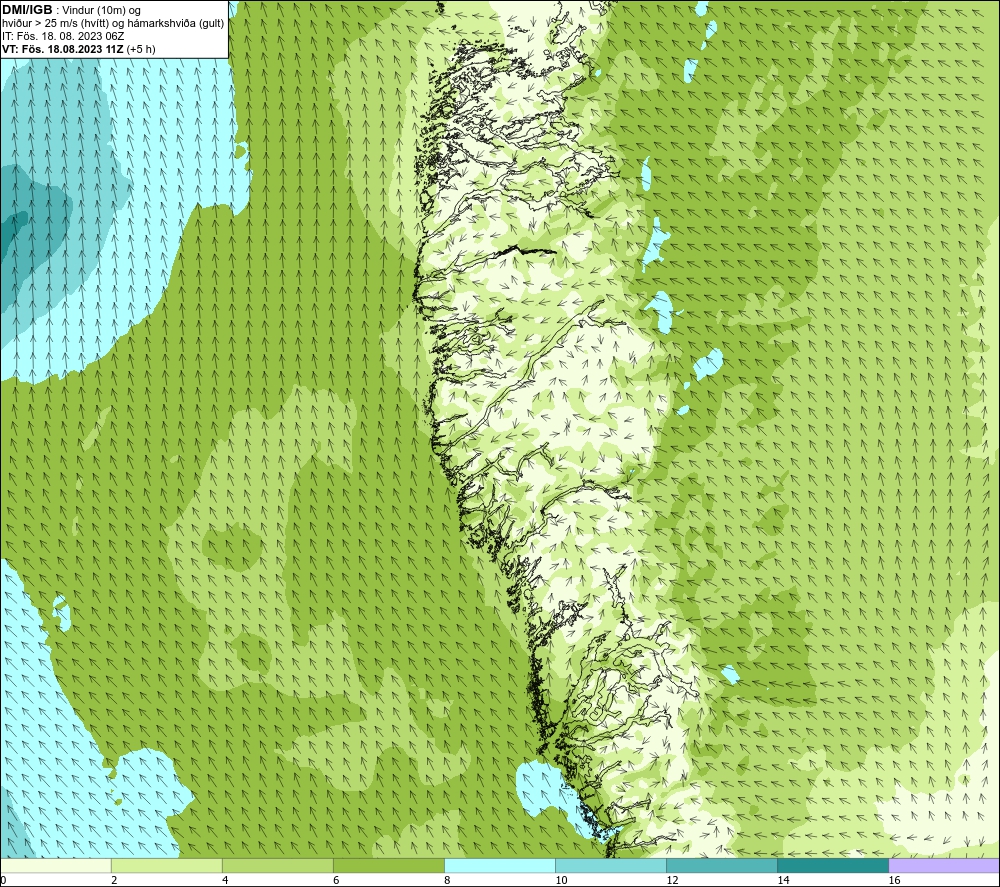Click the 8–10 m/s light cyan legend swatch
The image size is (1000, 887).
click(499, 865)
